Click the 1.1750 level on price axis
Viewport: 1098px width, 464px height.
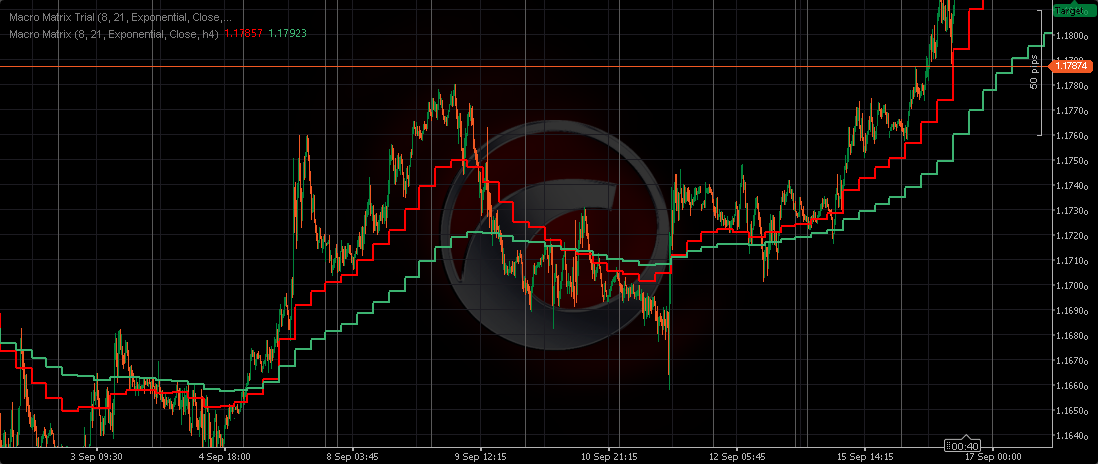coord(1070,161)
